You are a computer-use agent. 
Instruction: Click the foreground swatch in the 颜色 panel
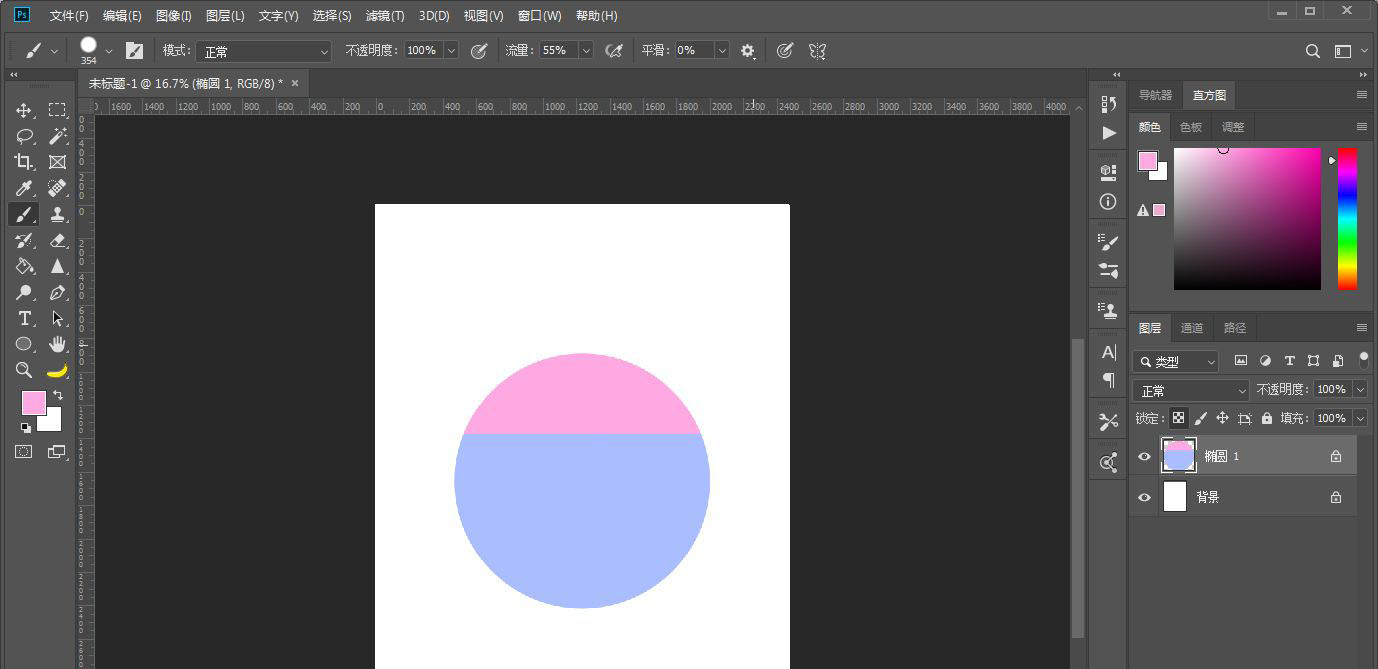(1147, 161)
